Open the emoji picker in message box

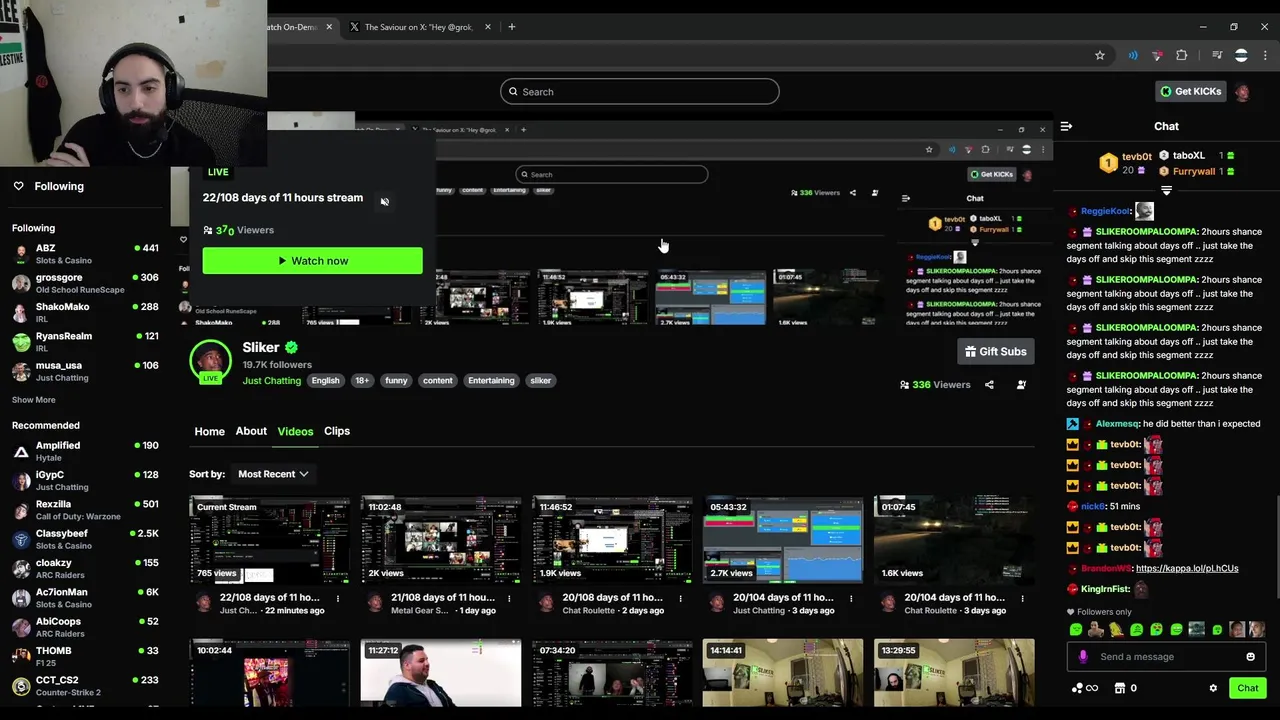click(1250, 657)
